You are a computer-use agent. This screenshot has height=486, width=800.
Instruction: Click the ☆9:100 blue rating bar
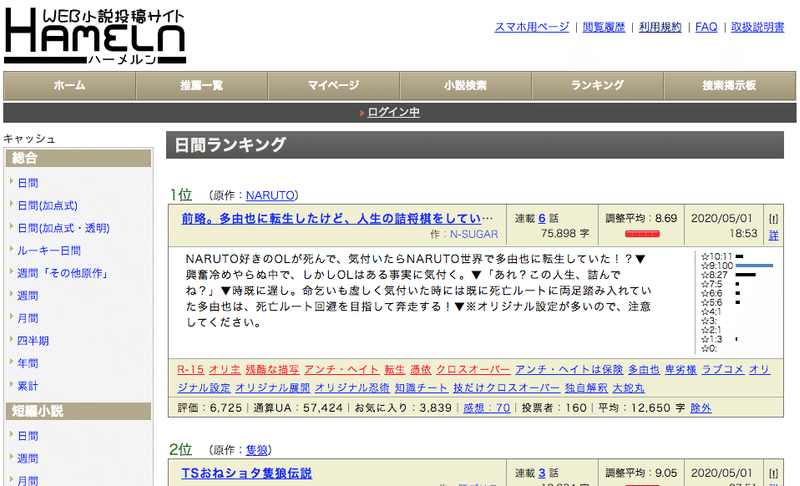754,266
